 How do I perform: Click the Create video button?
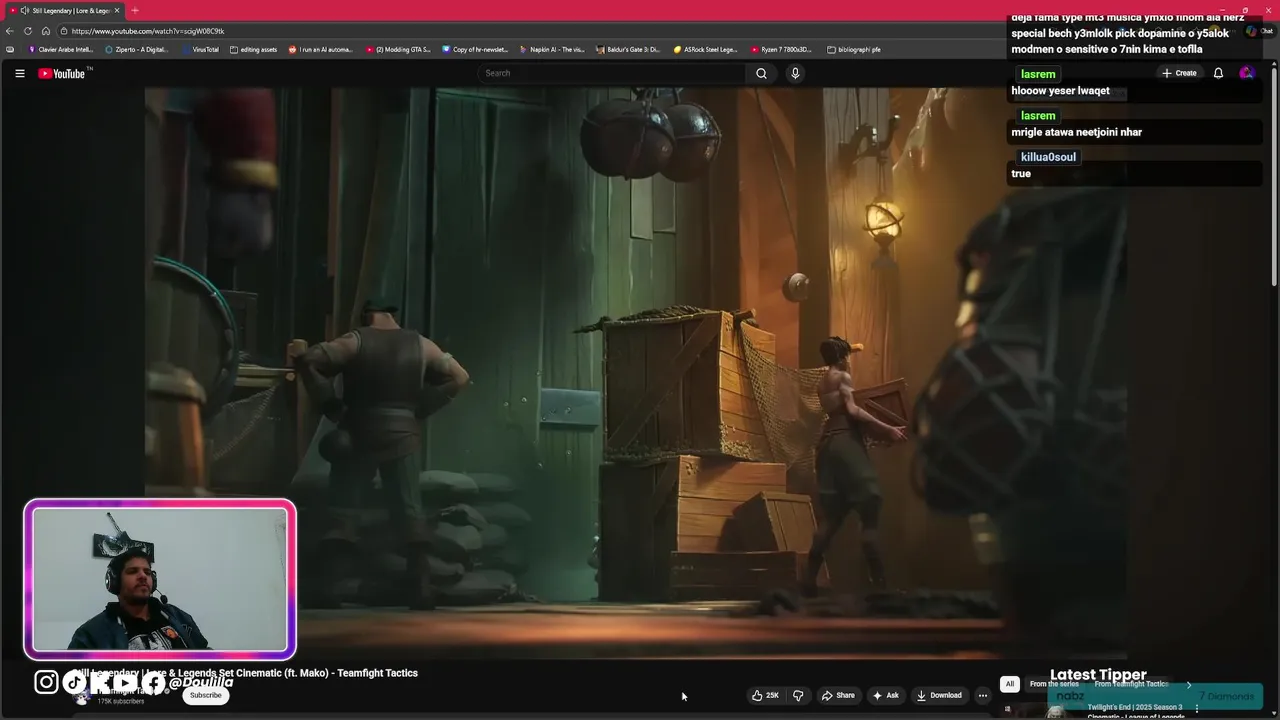click(x=1179, y=73)
